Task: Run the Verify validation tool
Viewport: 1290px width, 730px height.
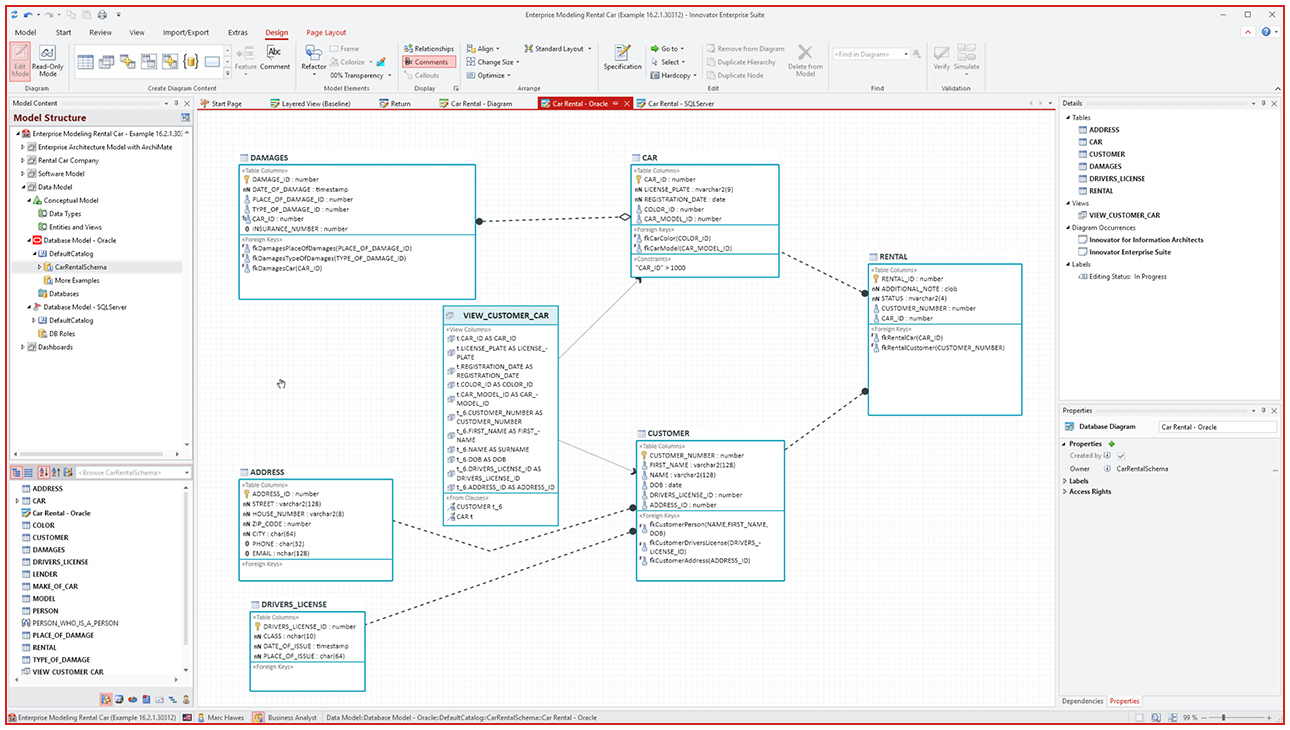Action: [940, 58]
